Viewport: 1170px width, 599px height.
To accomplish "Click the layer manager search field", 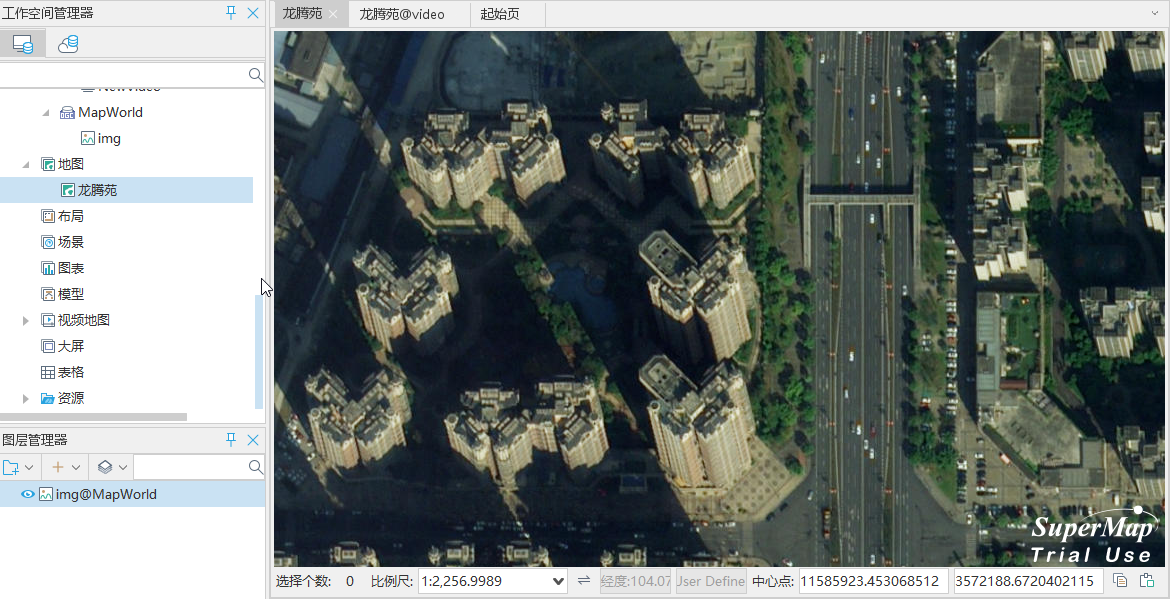I will tap(190, 467).
